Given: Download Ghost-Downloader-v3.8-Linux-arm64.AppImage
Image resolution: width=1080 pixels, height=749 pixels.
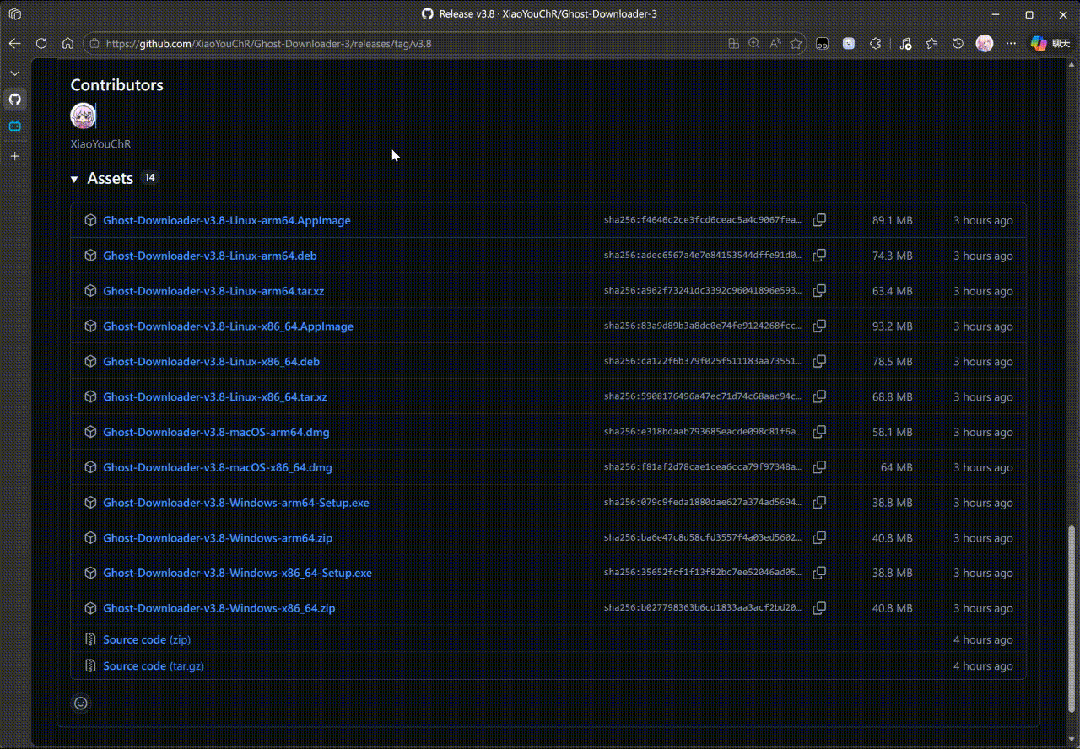Looking at the screenshot, I should (x=227, y=220).
